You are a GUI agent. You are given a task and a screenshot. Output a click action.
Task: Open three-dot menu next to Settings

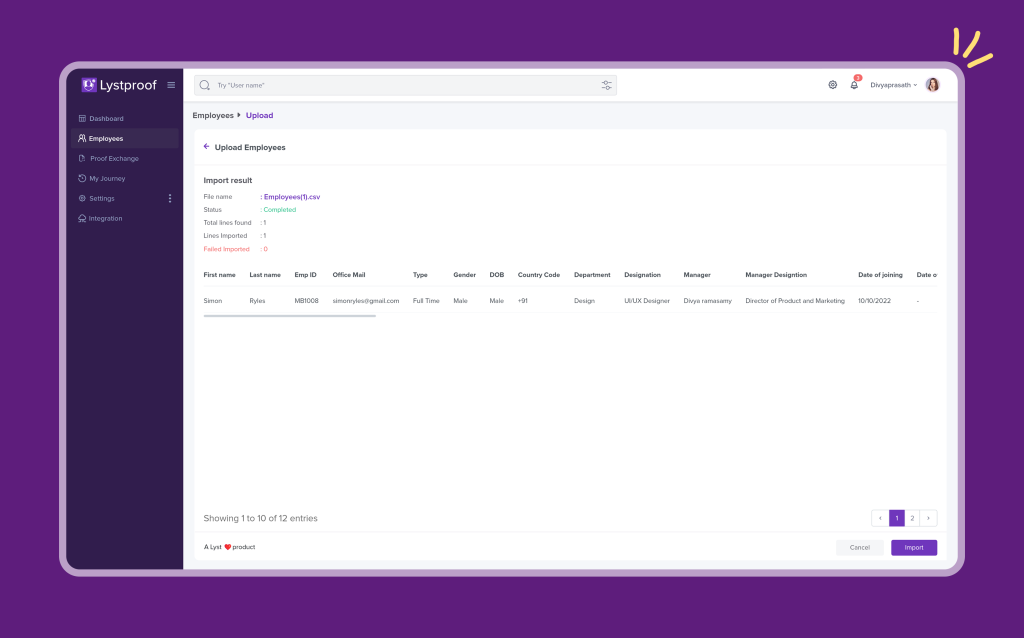click(x=170, y=198)
